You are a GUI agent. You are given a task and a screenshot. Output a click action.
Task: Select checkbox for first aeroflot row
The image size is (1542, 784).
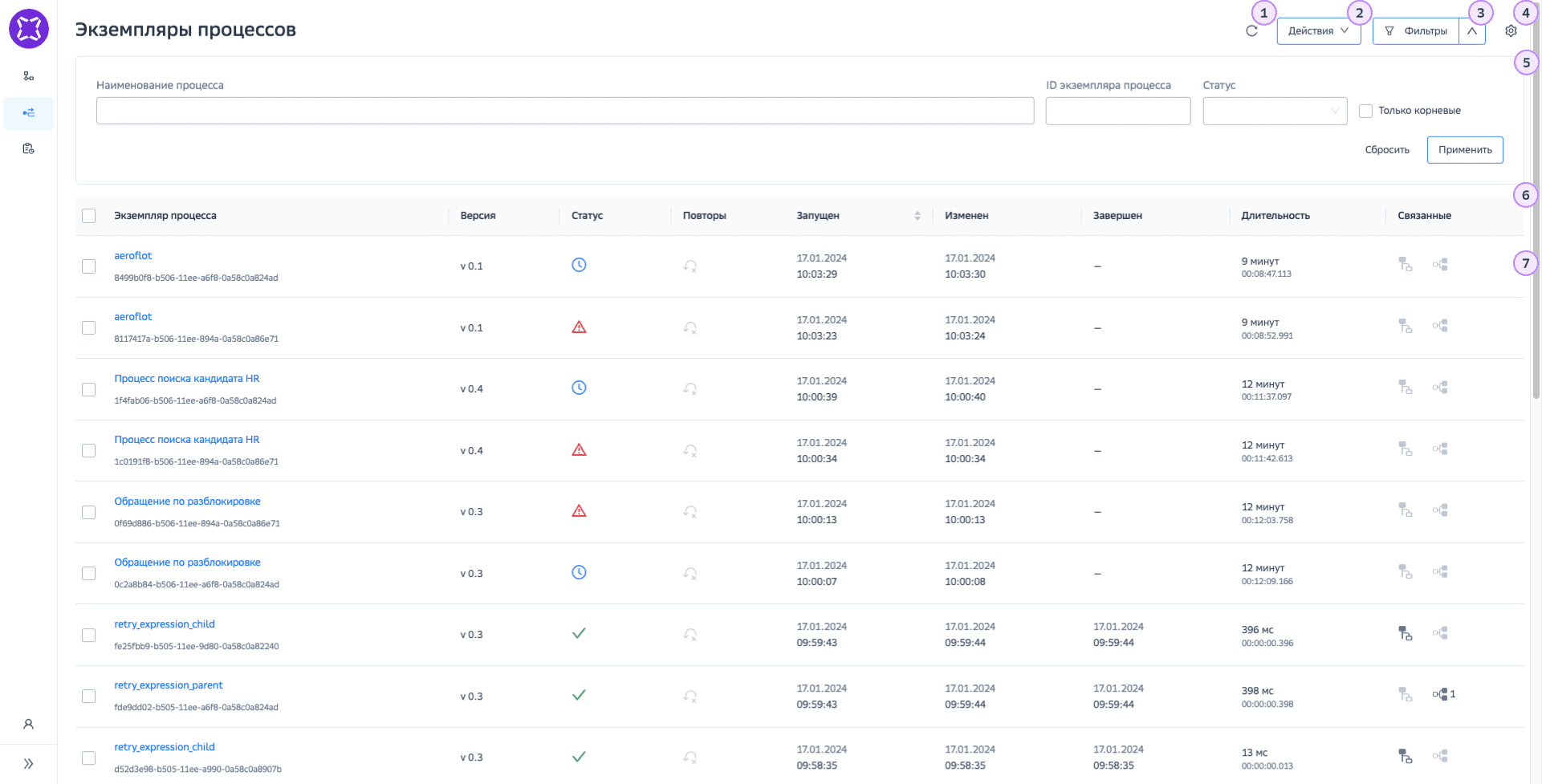click(x=89, y=266)
